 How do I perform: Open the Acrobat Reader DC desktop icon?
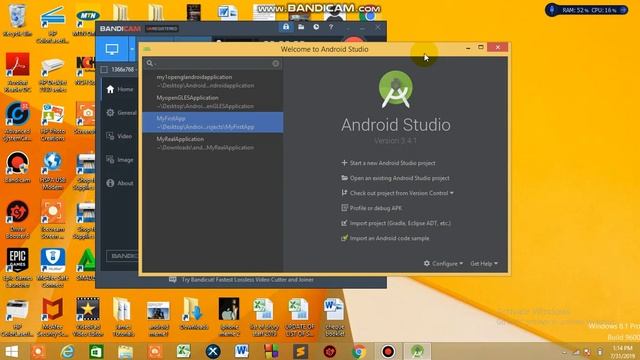[17, 73]
